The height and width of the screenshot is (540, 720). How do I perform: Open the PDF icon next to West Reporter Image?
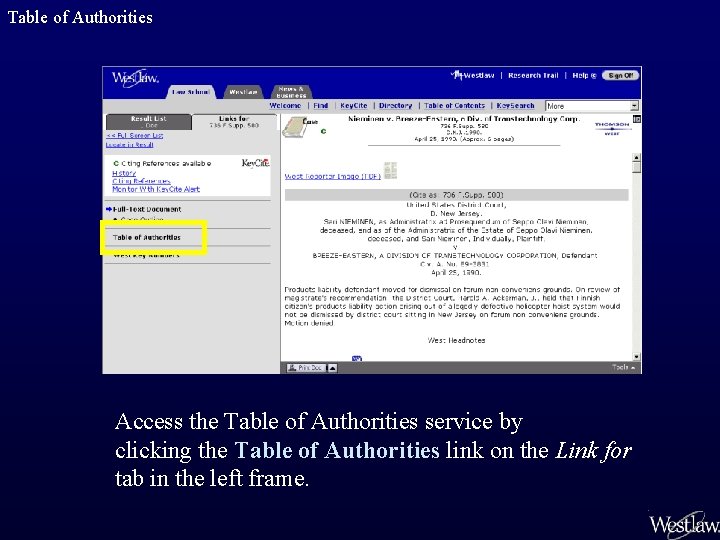pyautogui.click(x=390, y=170)
